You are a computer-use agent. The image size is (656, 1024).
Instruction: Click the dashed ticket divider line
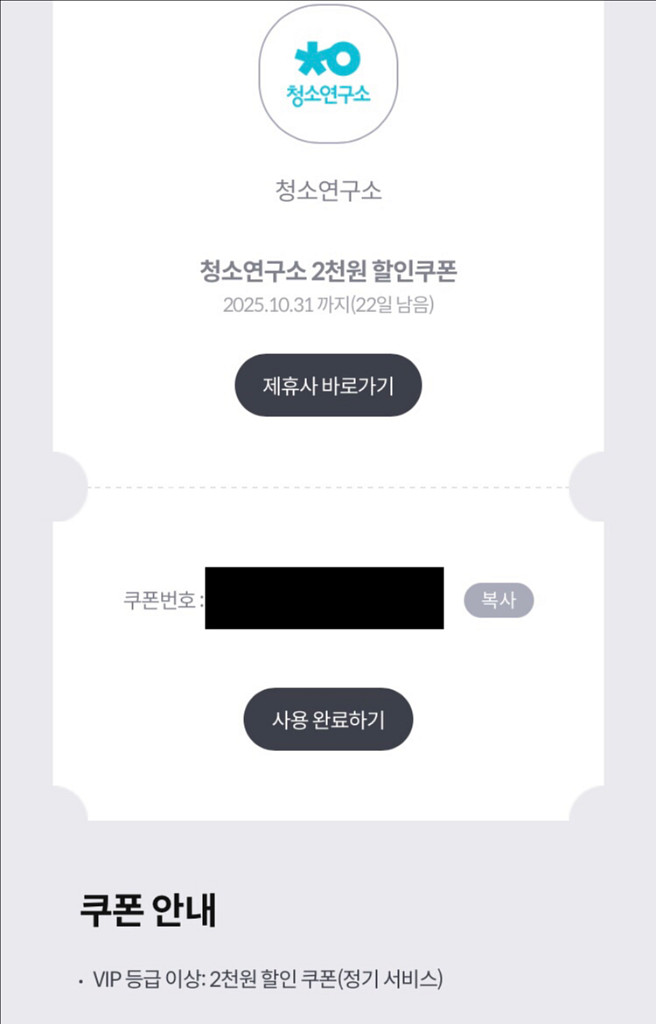point(328,487)
